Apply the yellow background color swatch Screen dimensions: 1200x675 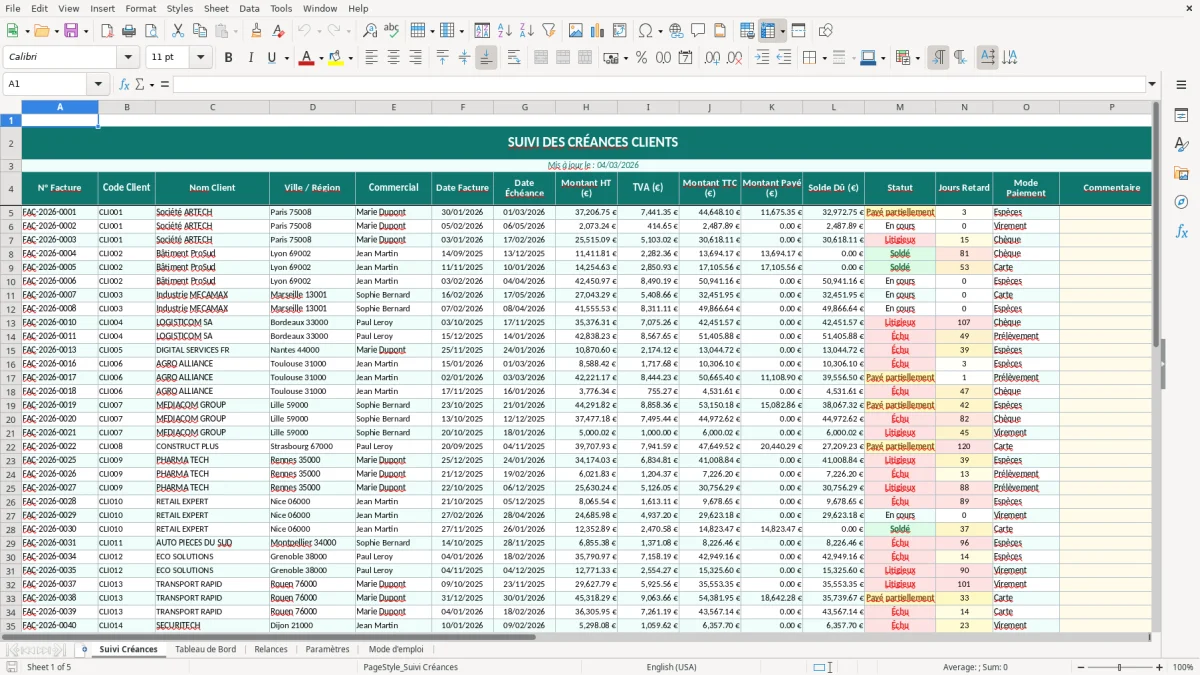pos(336,58)
